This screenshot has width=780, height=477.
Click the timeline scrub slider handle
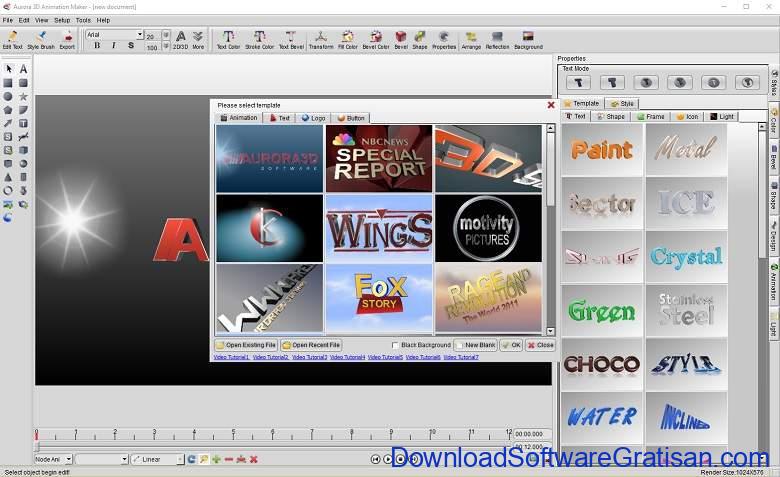37,447
